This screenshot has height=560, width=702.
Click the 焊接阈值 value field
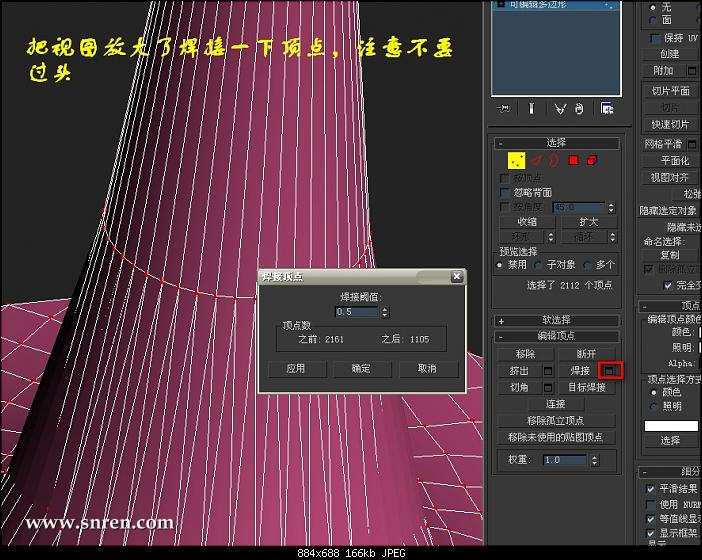point(358,312)
